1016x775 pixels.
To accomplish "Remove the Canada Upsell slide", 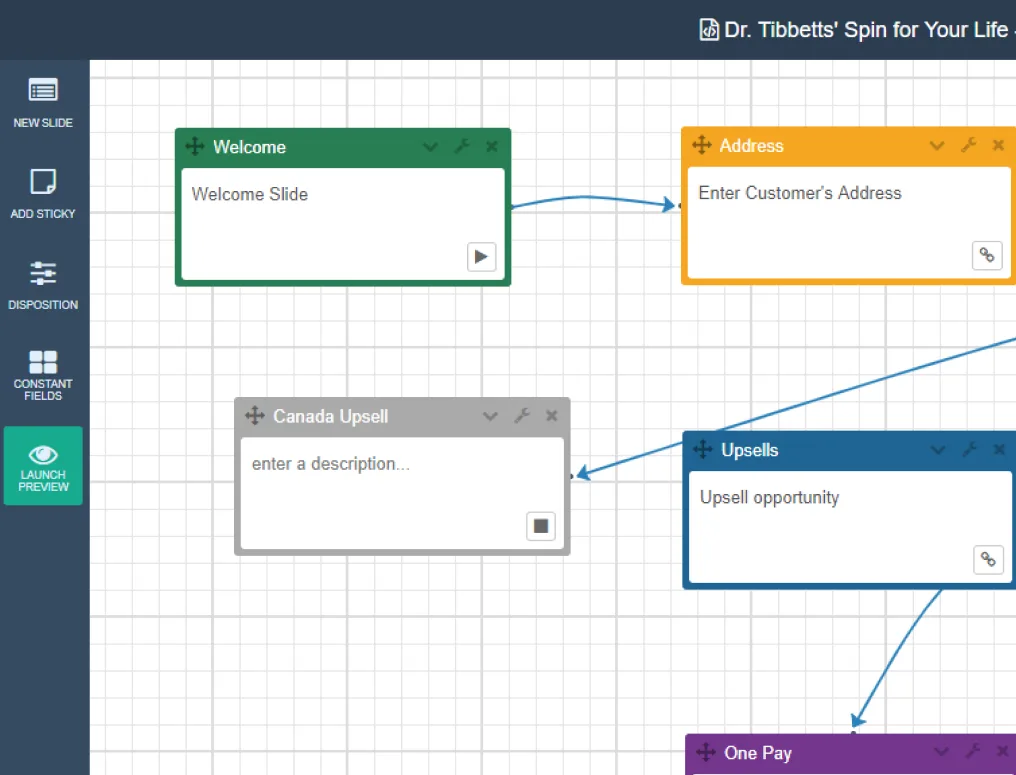I will 551,416.
